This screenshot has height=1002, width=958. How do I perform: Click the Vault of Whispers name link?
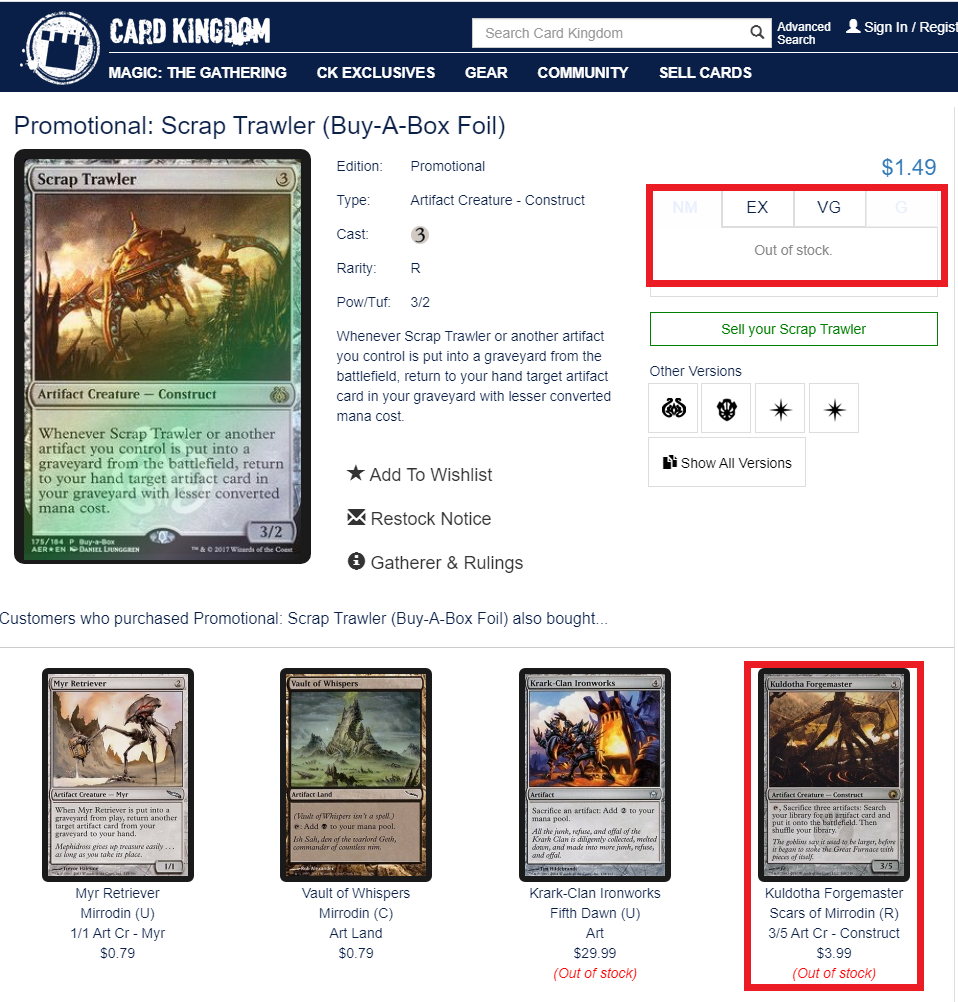[x=356, y=893]
